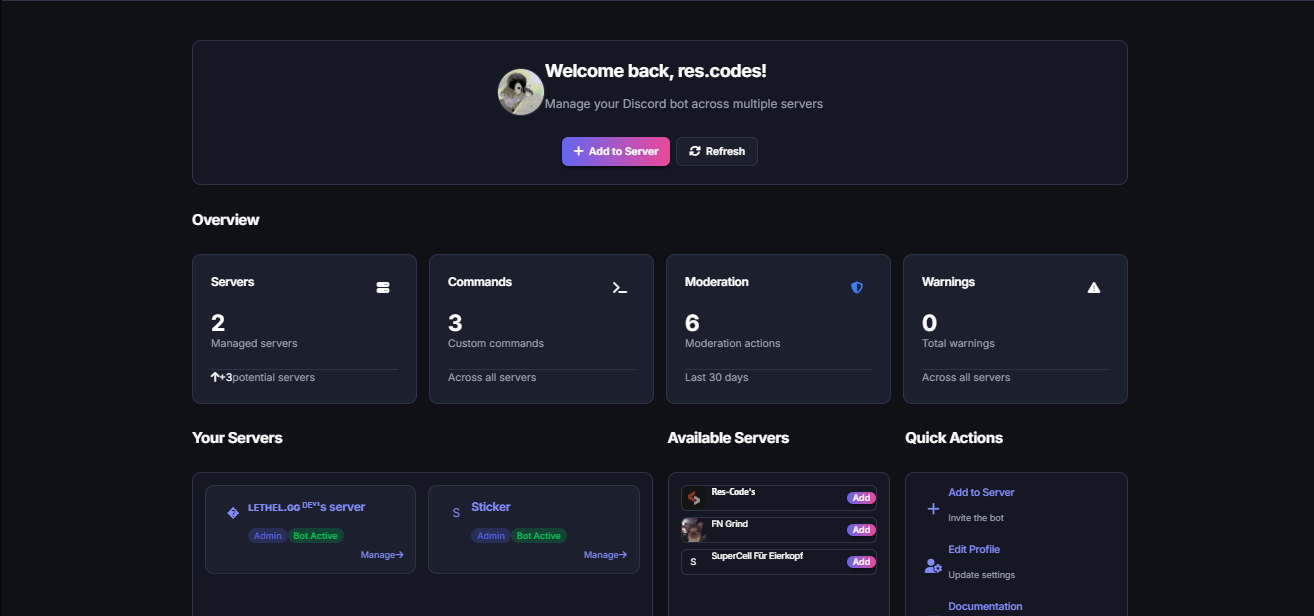Open Manage on the Sticker server card
Image resolution: width=1314 pixels, height=616 pixels.
click(605, 554)
